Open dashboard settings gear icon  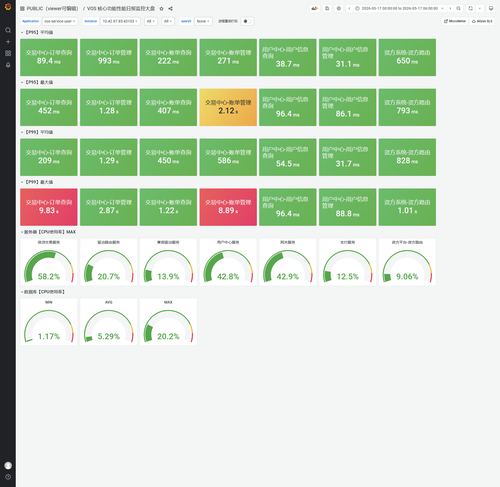[x=339, y=8]
